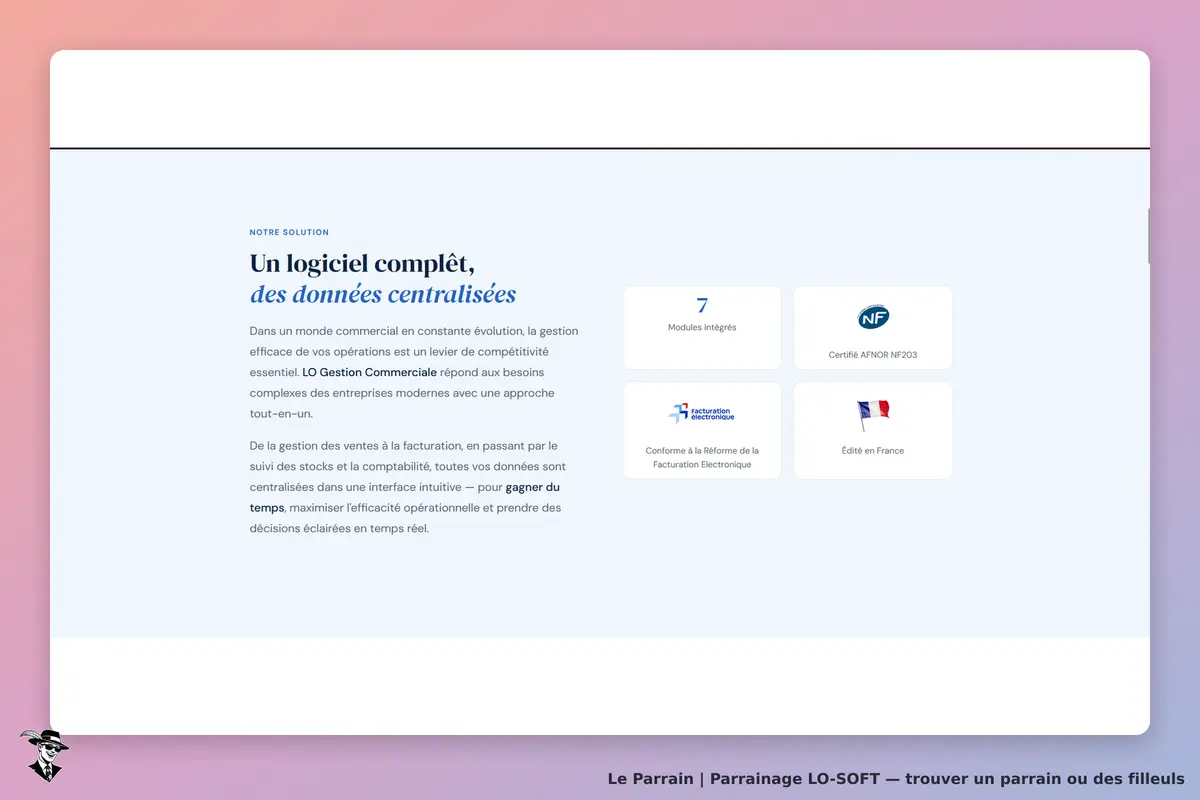Click the 'Un logiciel complêt,' heading
The width and height of the screenshot is (1200, 800).
coord(362,264)
